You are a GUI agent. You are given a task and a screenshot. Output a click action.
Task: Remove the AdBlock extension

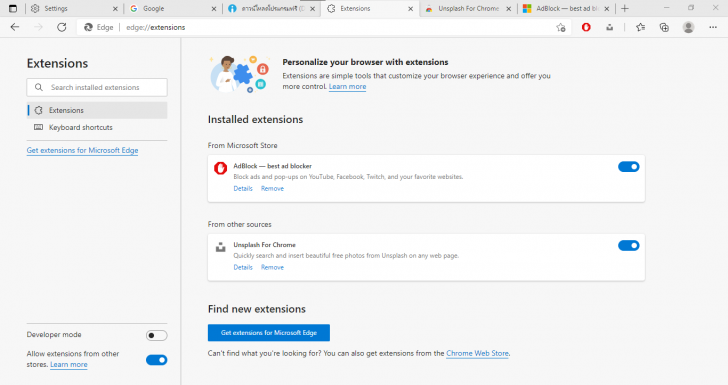tap(272, 189)
